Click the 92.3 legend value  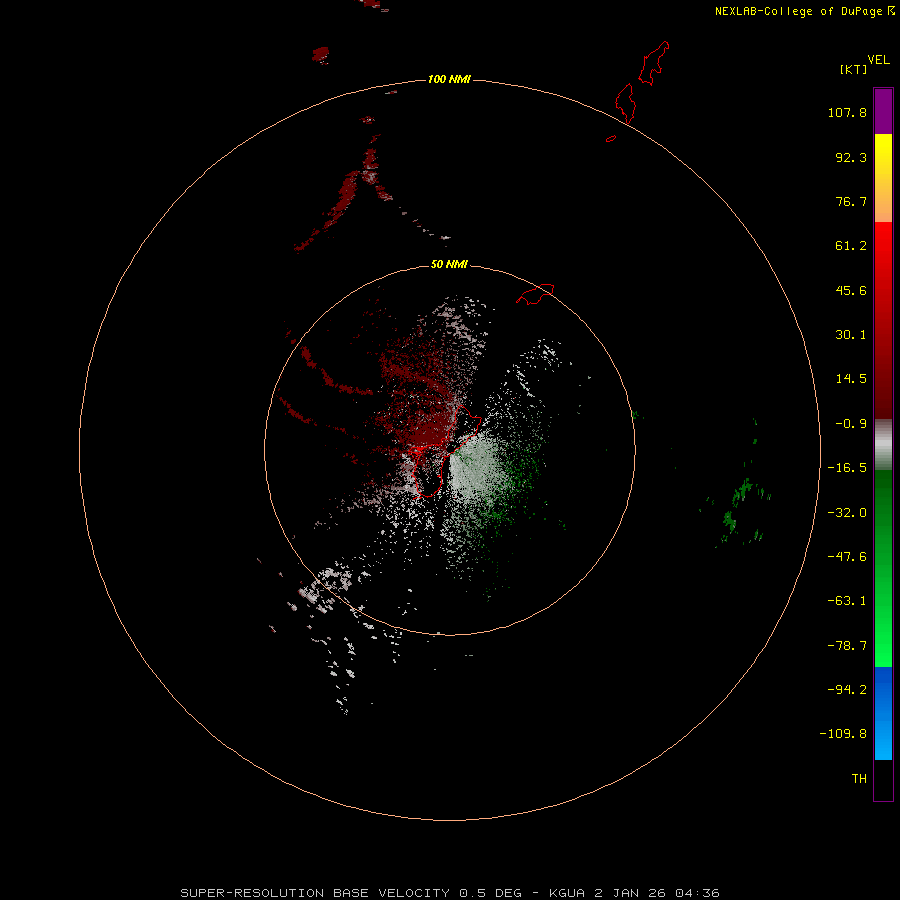[851, 157]
